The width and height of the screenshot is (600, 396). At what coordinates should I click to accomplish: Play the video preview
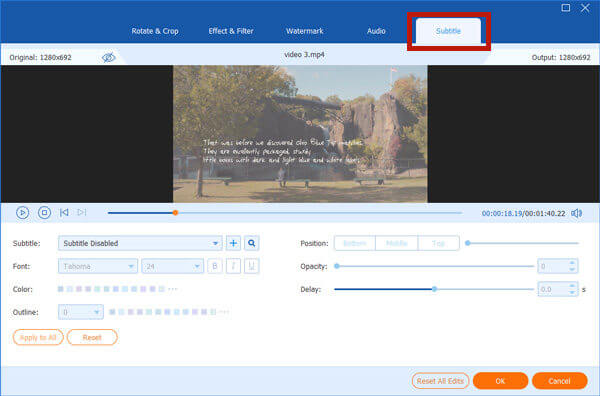22,212
